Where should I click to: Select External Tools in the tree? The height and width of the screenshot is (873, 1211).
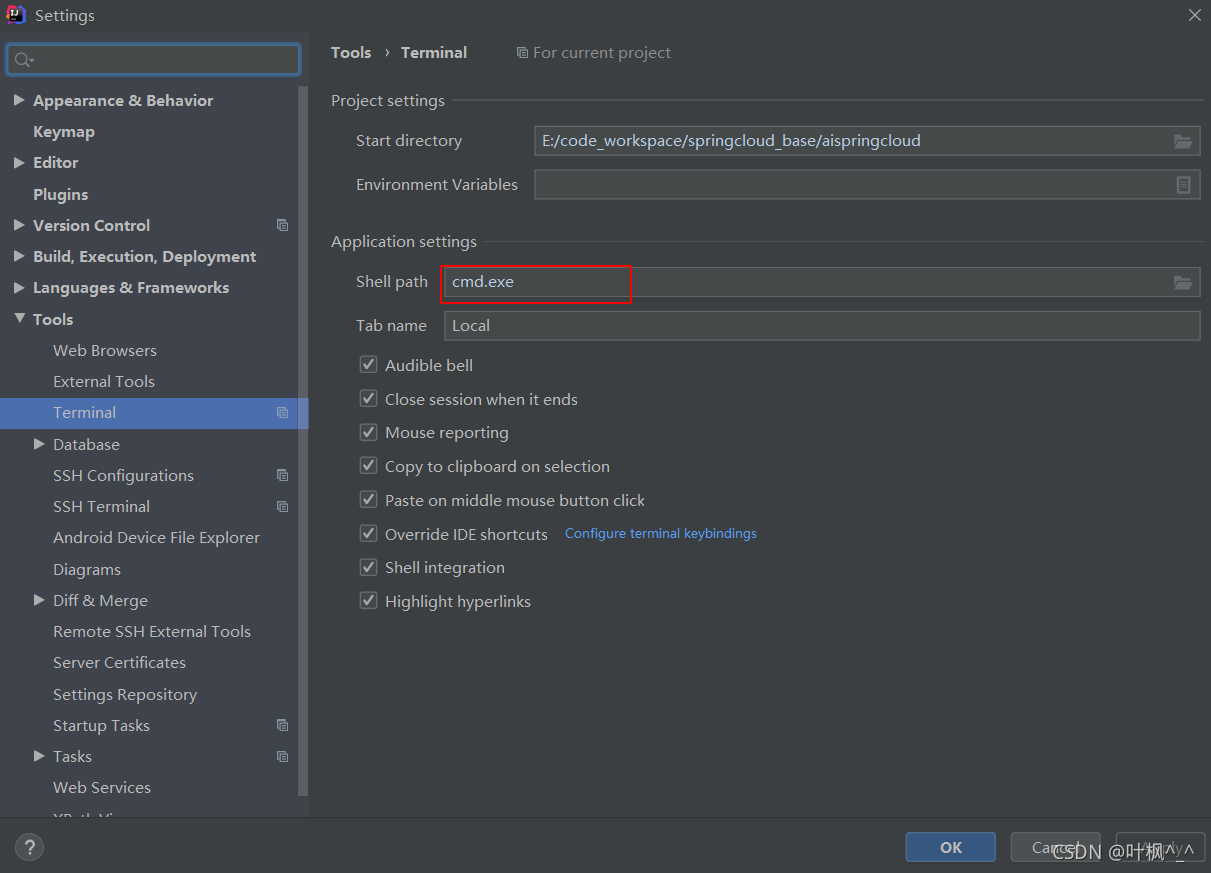(104, 382)
